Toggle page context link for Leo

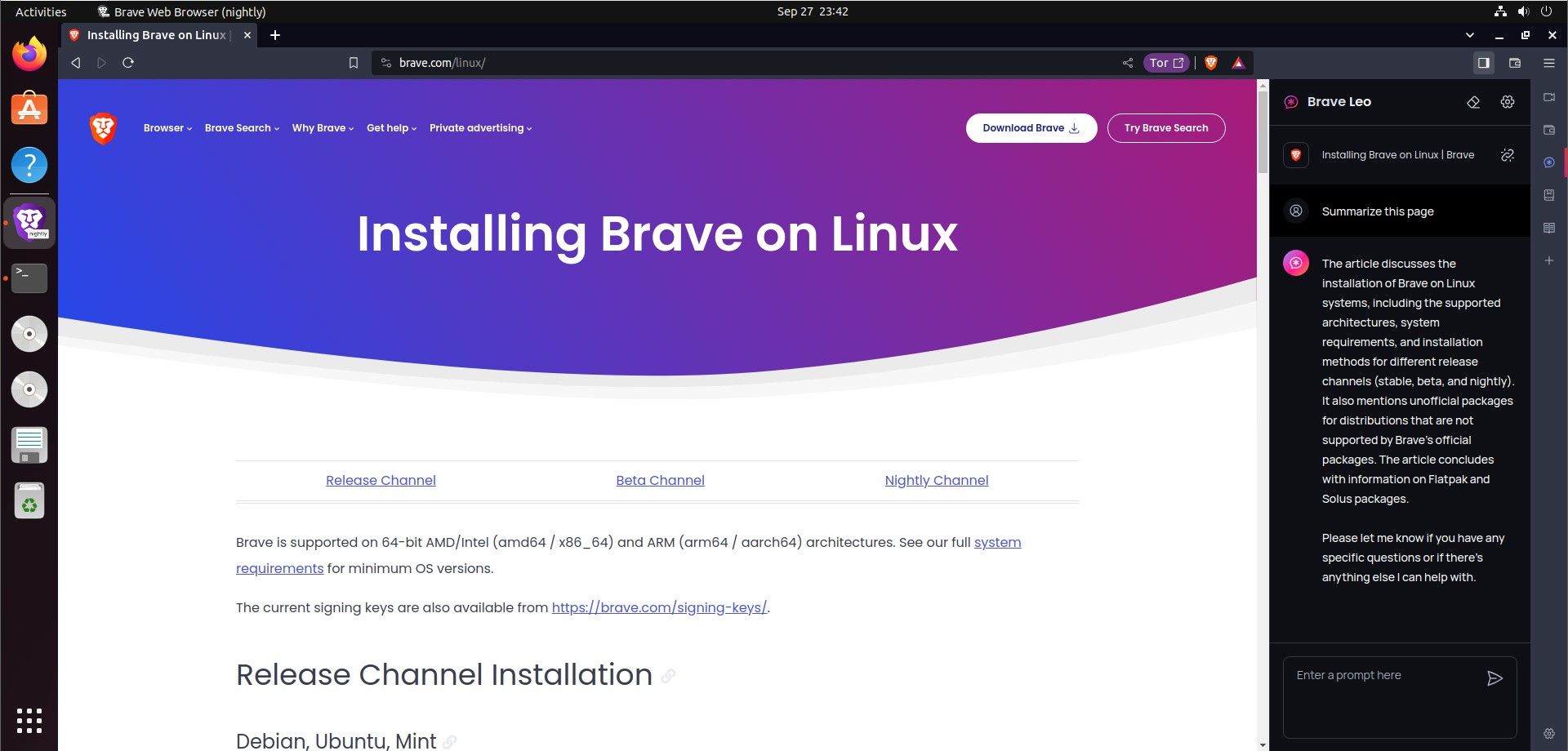[x=1507, y=155]
